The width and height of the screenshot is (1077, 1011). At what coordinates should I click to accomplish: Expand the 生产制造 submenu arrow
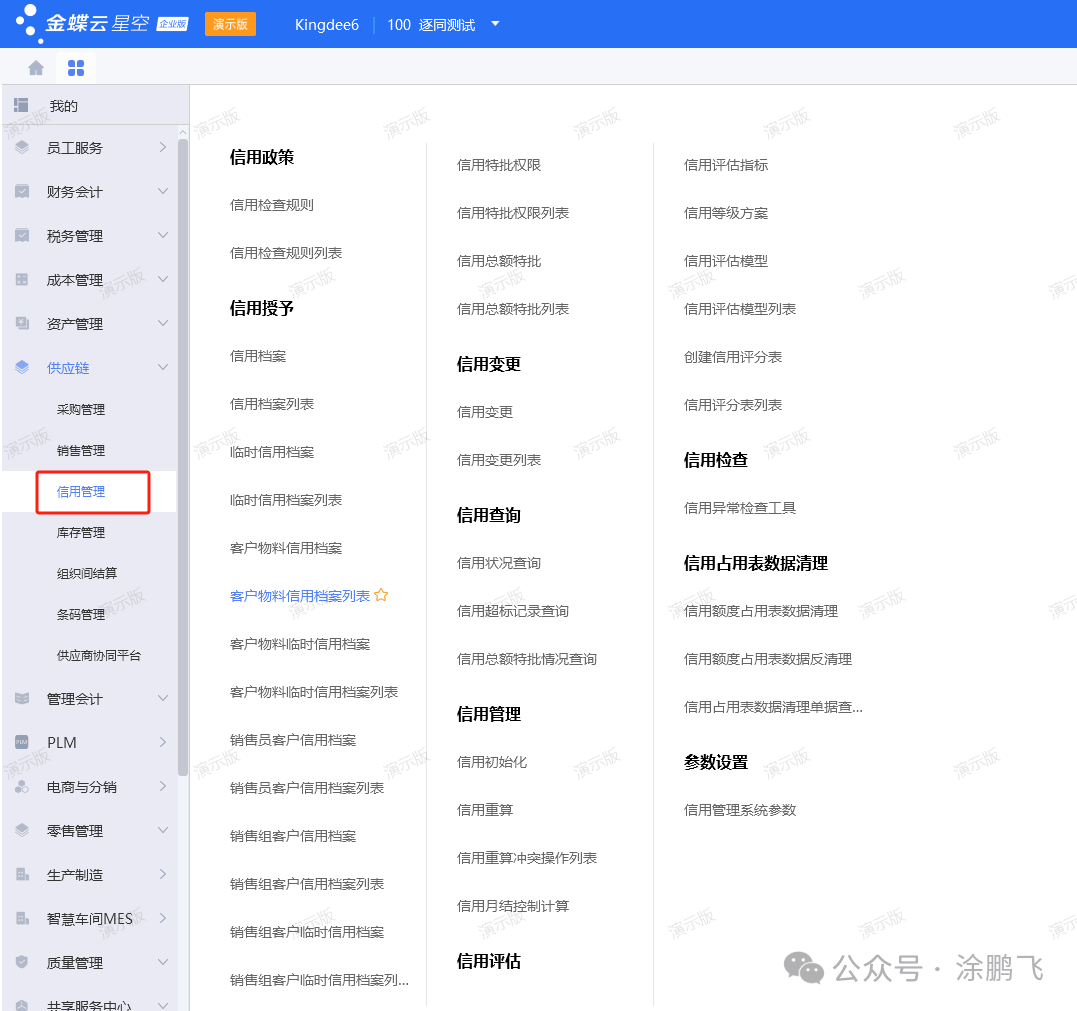pyautogui.click(x=163, y=875)
